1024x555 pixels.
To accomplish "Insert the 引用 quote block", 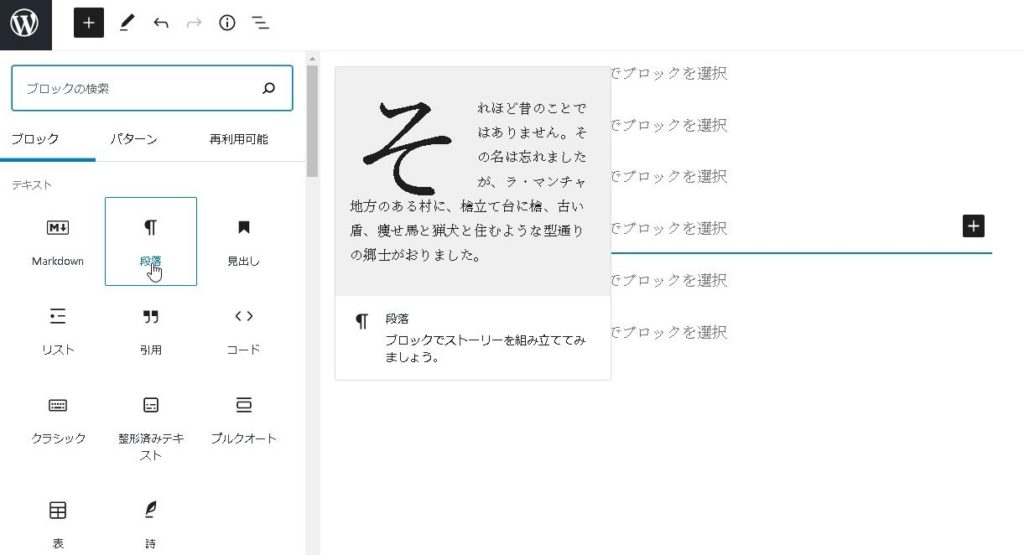I will (x=150, y=329).
